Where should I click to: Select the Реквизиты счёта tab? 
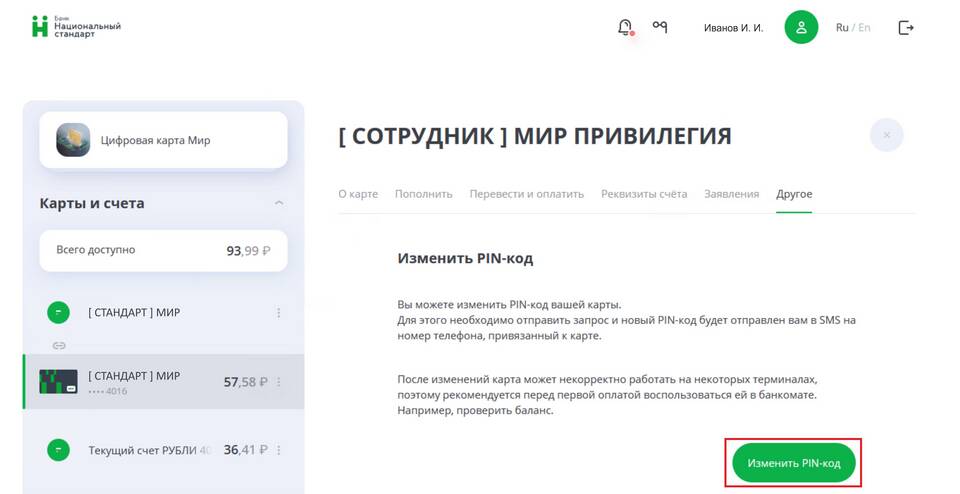point(644,194)
